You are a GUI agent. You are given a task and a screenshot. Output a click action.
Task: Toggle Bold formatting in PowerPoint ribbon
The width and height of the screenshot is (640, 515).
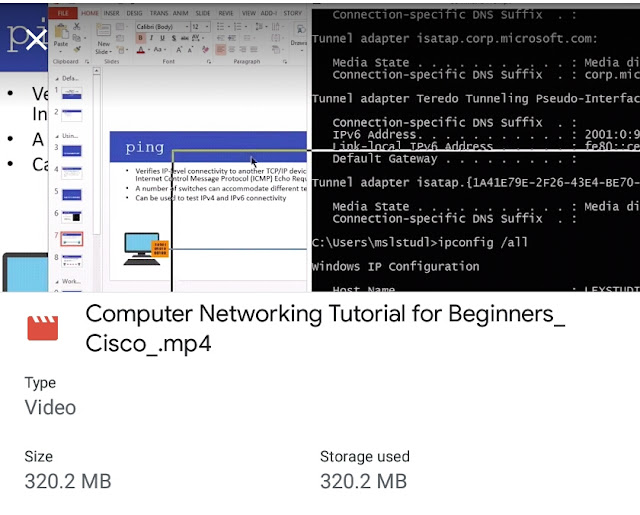pyautogui.click(x=141, y=38)
